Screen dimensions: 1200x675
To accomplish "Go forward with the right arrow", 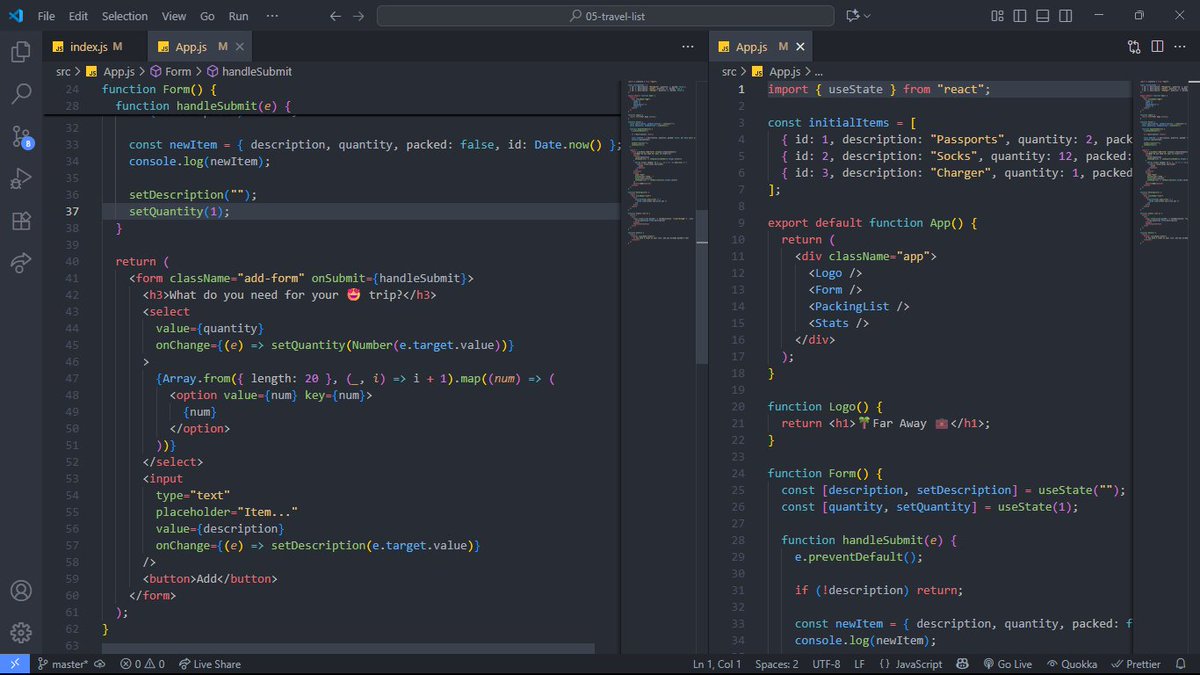I will (x=360, y=16).
